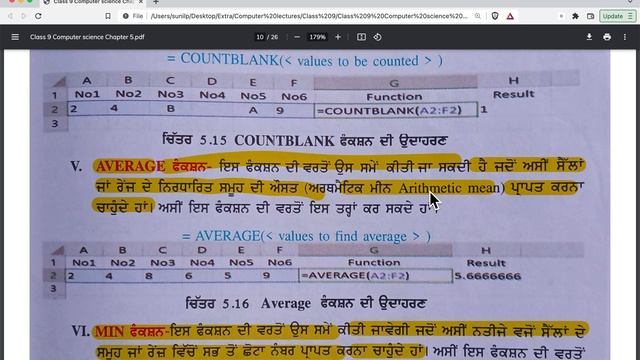Open Brave Rewards triangle icon
This screenshot has height=360, width=640.
(510, 16)
